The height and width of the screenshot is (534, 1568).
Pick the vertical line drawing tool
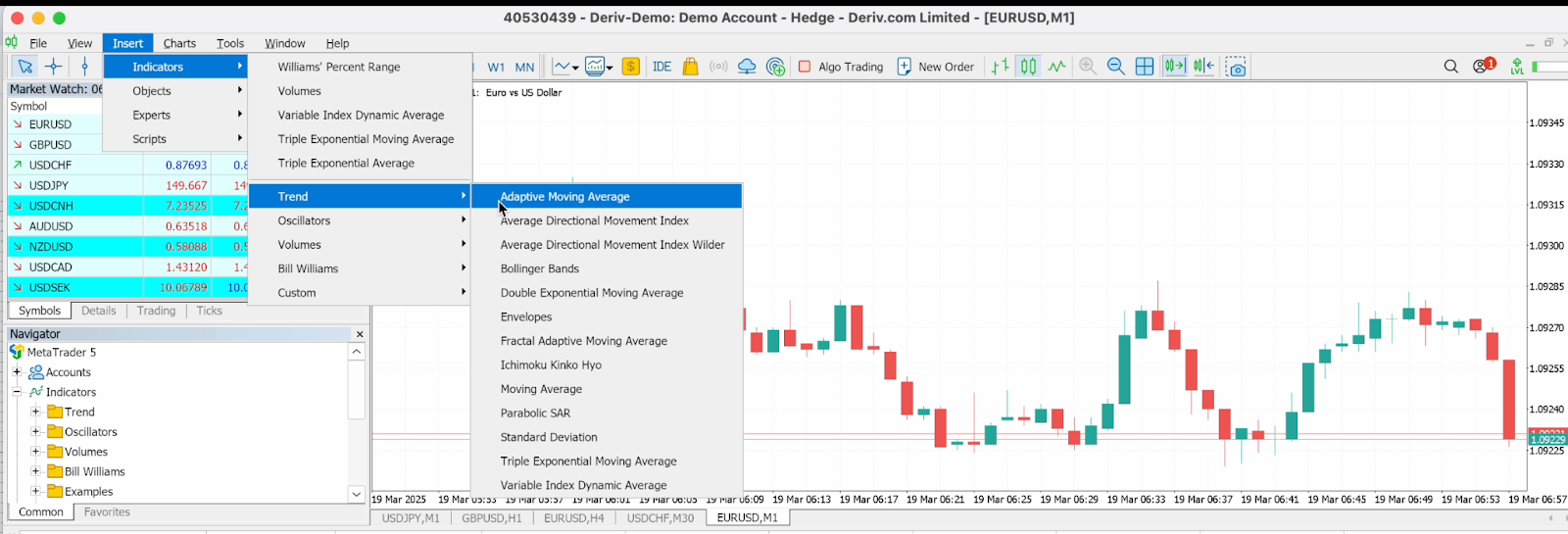(85, 67)
